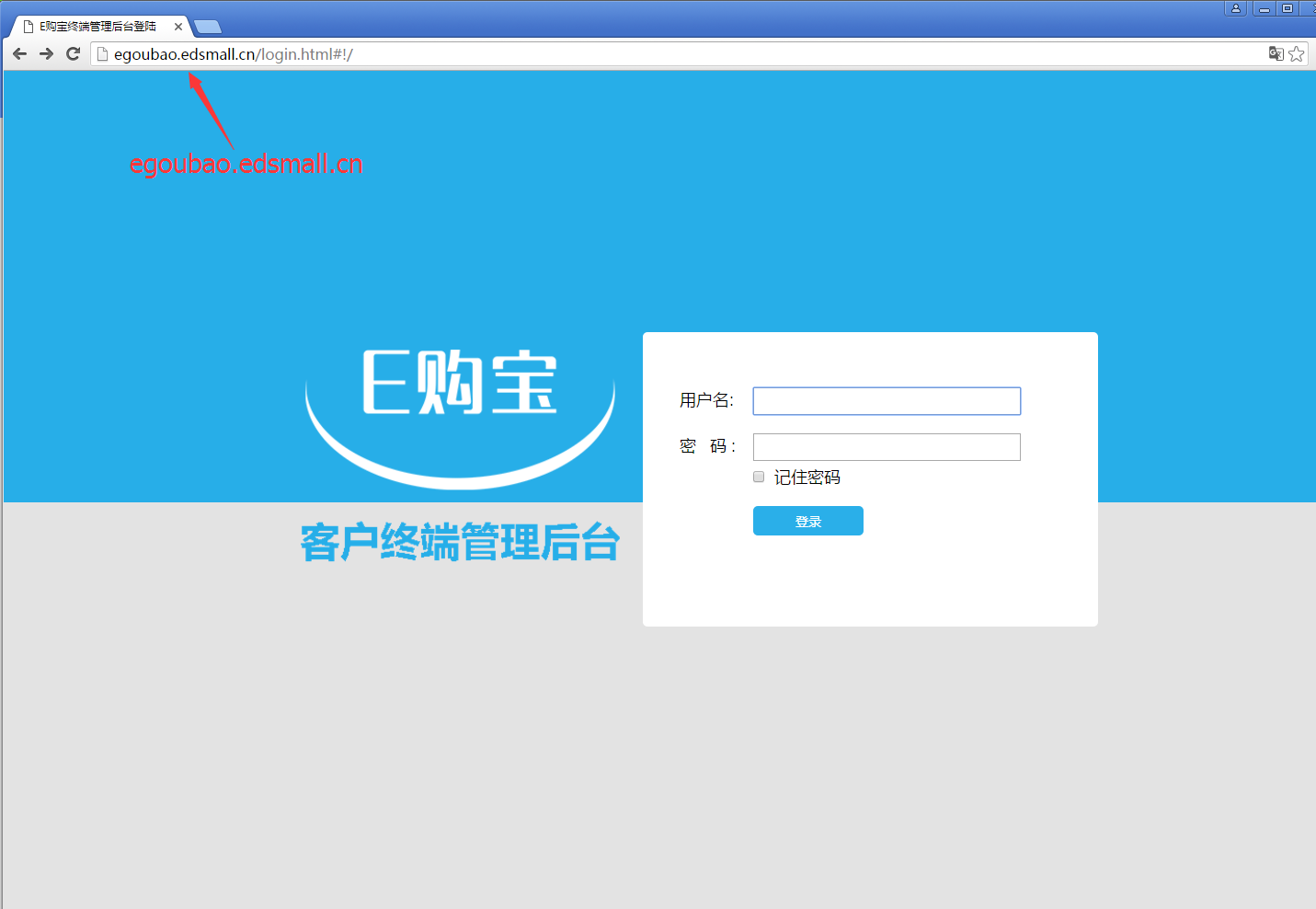Screen dimensions: 1316x909
Task: Open the Chrome user profile button
Action: point(1236,8)
